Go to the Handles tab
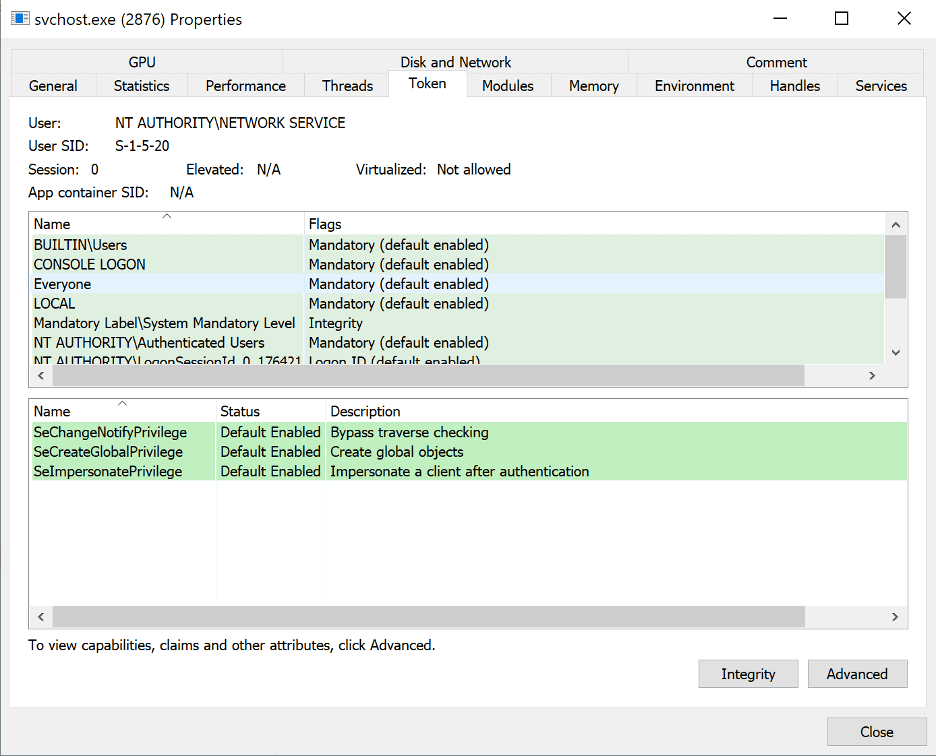The height and width of the screenshot is (756, 936). tap(795, 86)
